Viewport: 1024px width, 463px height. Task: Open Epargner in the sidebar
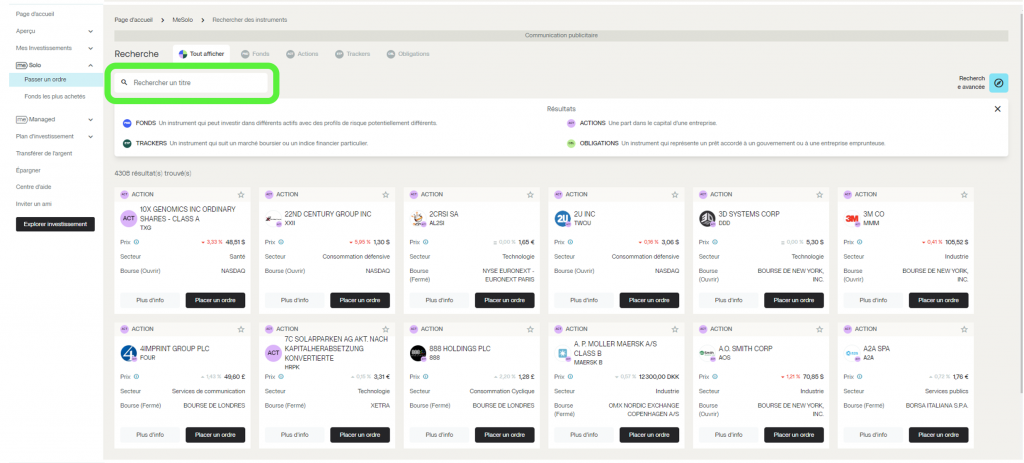click(x=28, y=170)
